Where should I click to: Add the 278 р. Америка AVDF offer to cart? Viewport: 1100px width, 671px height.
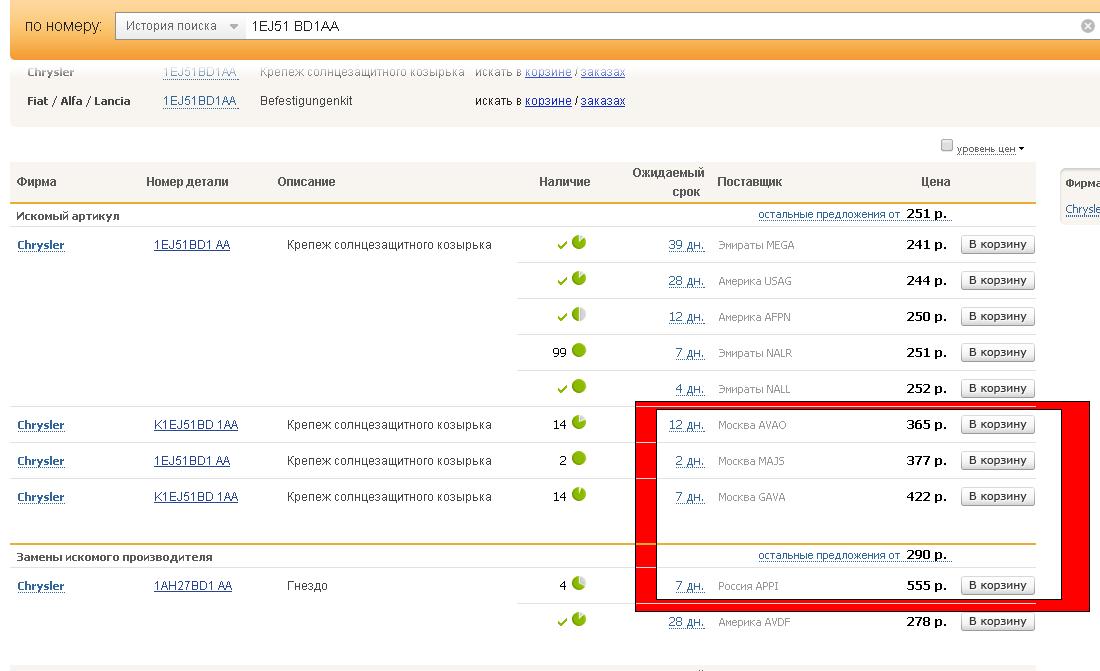point(998,621)
